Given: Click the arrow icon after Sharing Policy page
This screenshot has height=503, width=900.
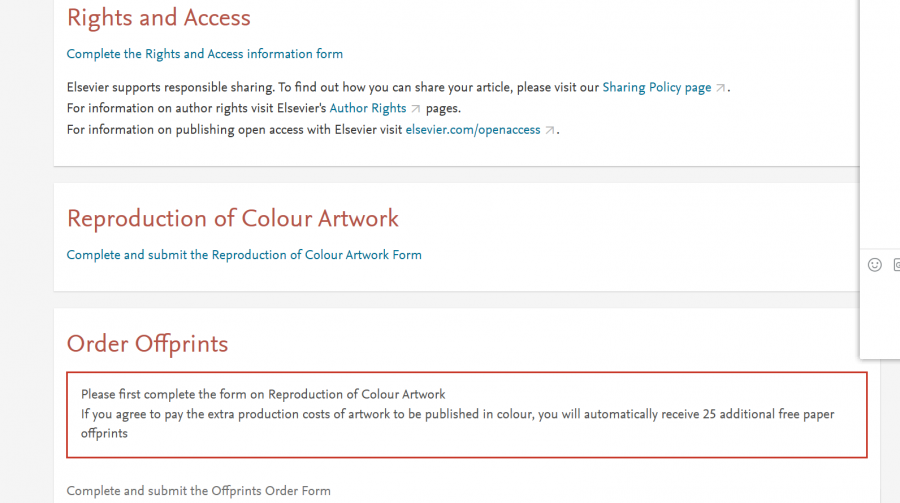Looking at the screenshot, I should pyautogui.click(x=721, y=88).
